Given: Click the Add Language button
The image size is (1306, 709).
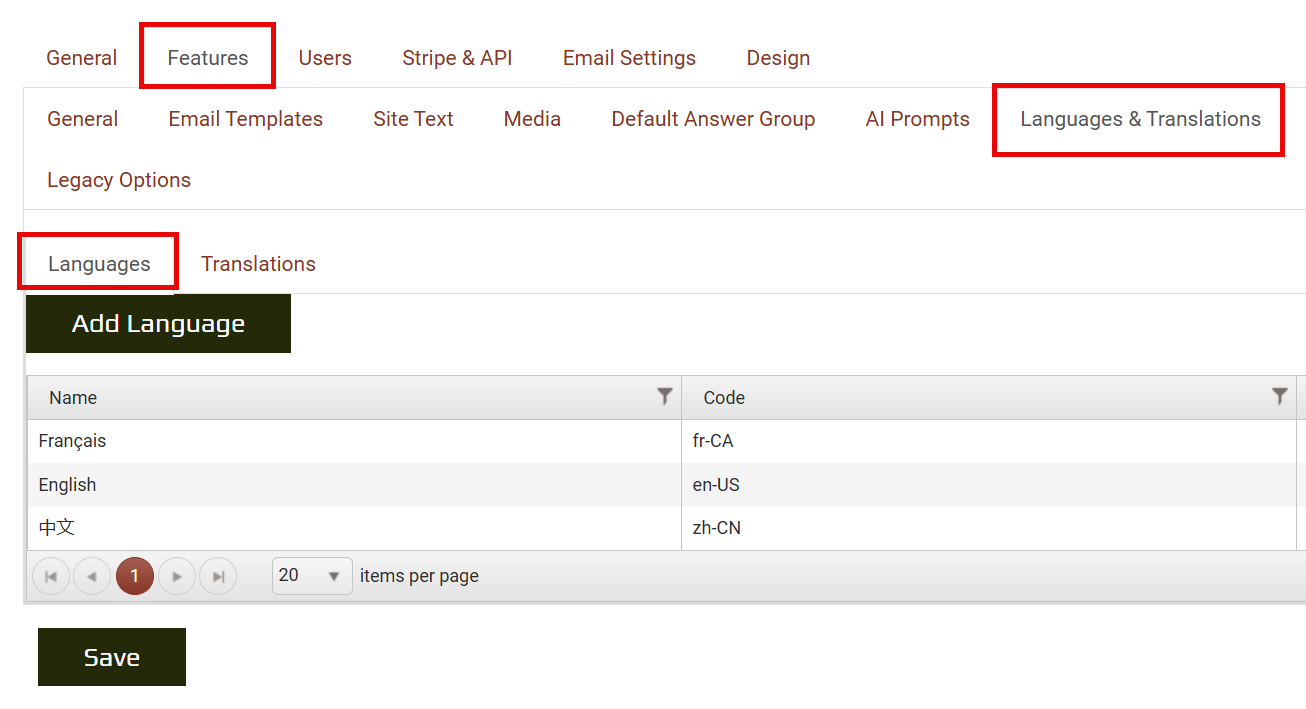Looking at the screenshot, I should click(x=158, y=324).
